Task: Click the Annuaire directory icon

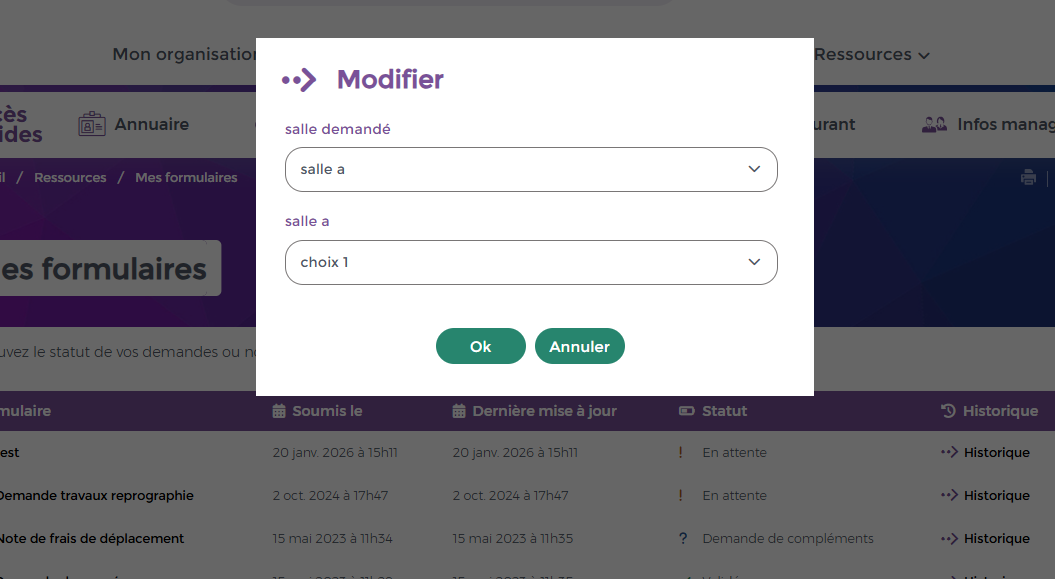Action: tap(92, 125)
